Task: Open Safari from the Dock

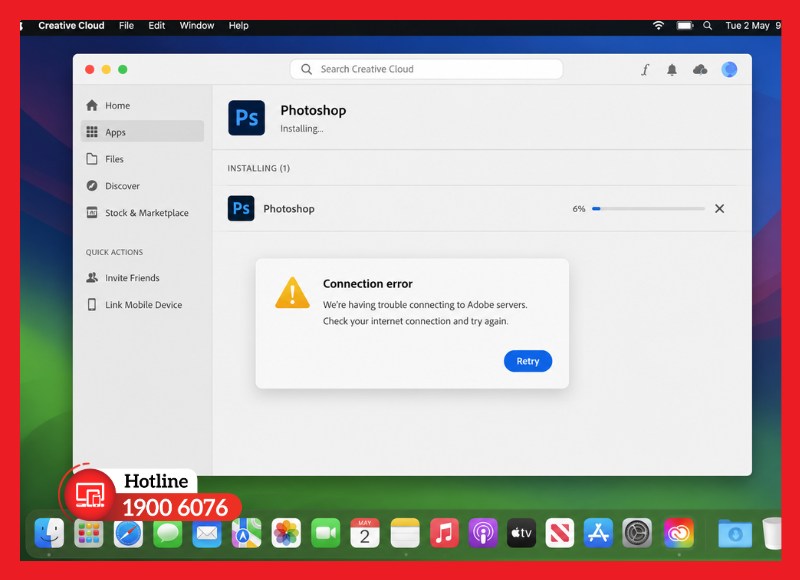Action: pyautogui.click(x=128, y=533)
